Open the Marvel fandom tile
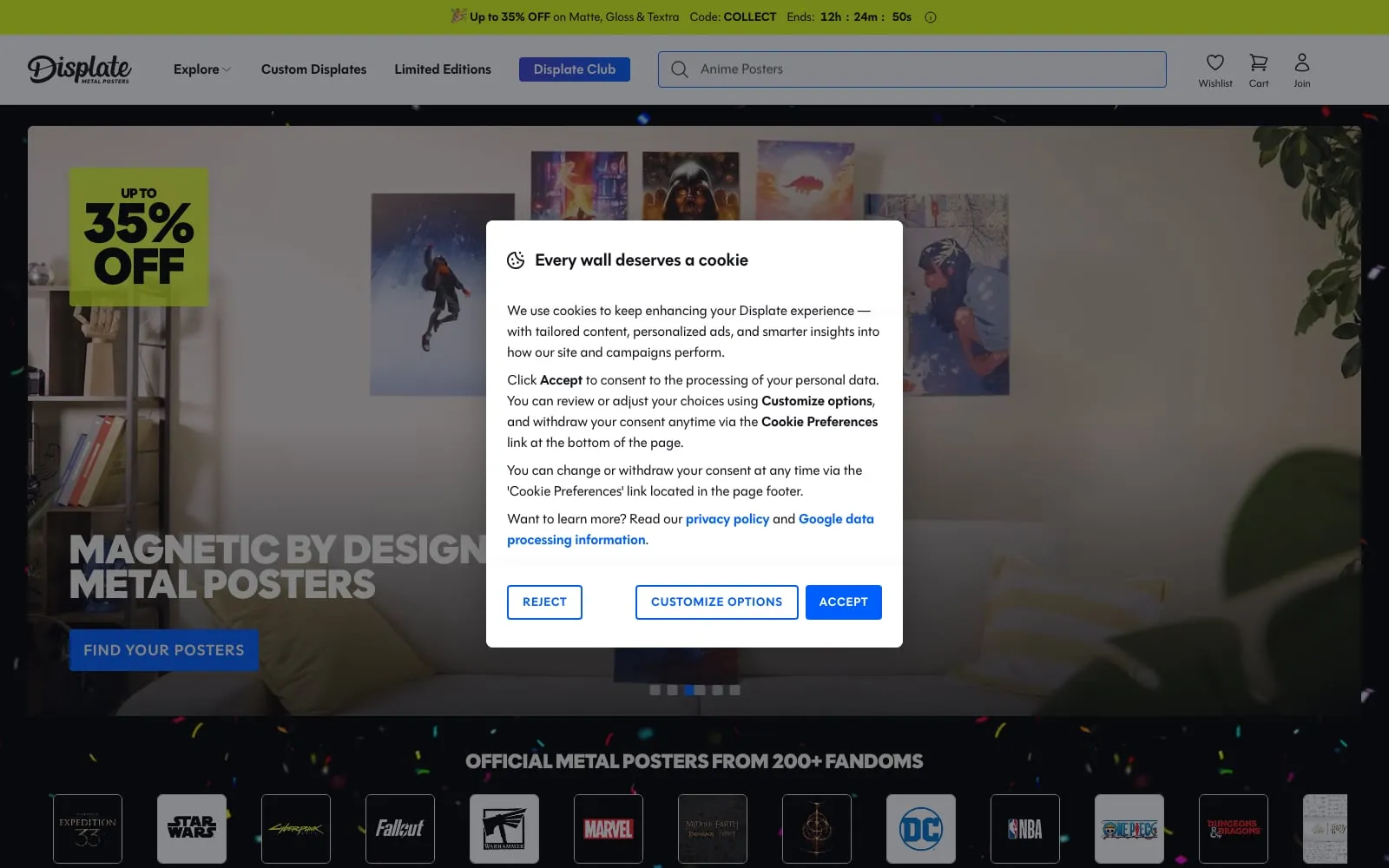This screenshot has height=868, width=1389. (x=609, y=829)
